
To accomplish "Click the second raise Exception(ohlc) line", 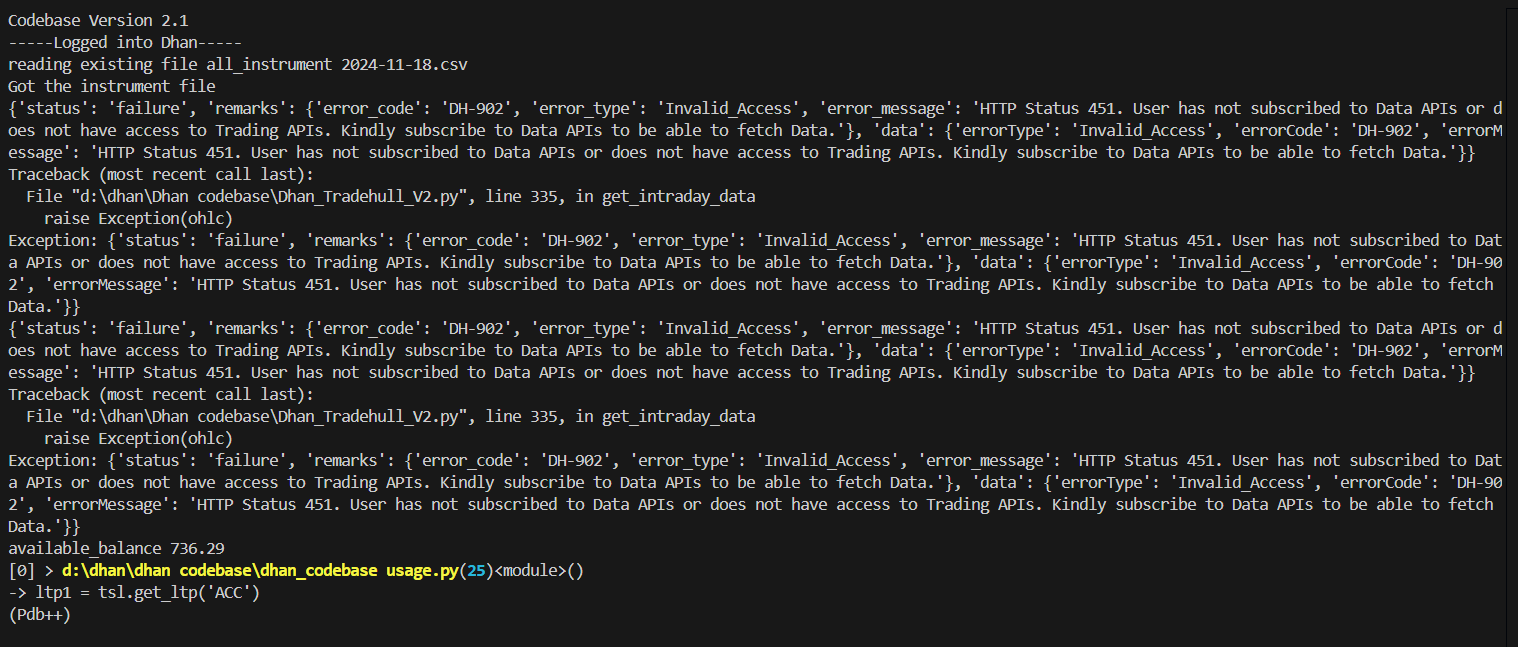I will coord(139,438).
